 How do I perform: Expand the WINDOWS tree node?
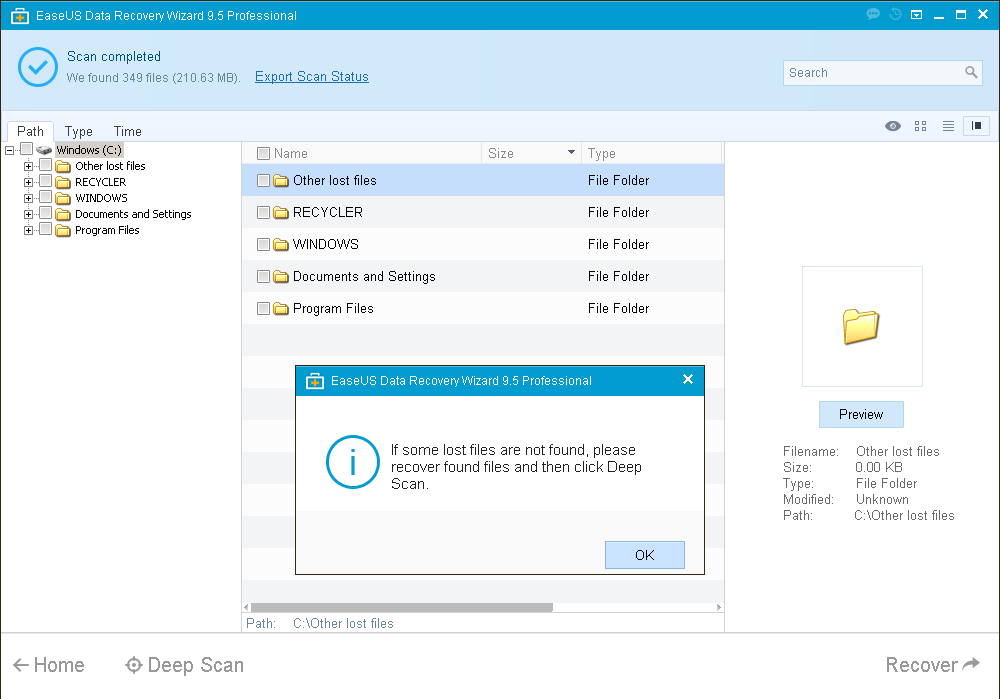tap(28, 198)
